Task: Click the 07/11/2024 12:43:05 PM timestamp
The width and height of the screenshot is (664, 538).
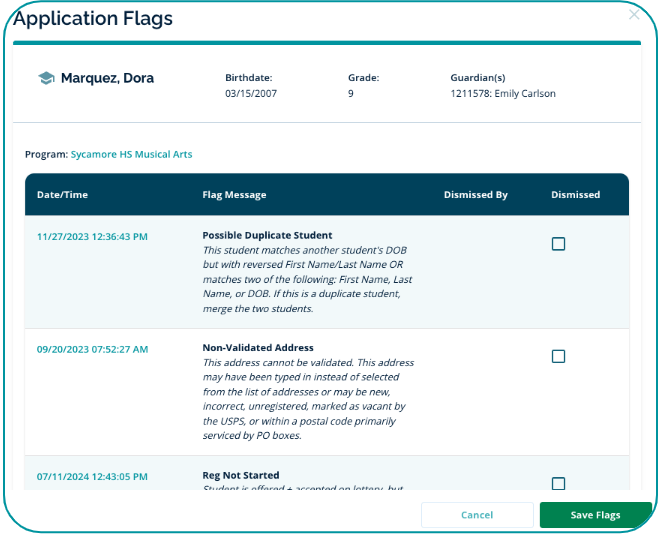Action: (x=92, y=476)
